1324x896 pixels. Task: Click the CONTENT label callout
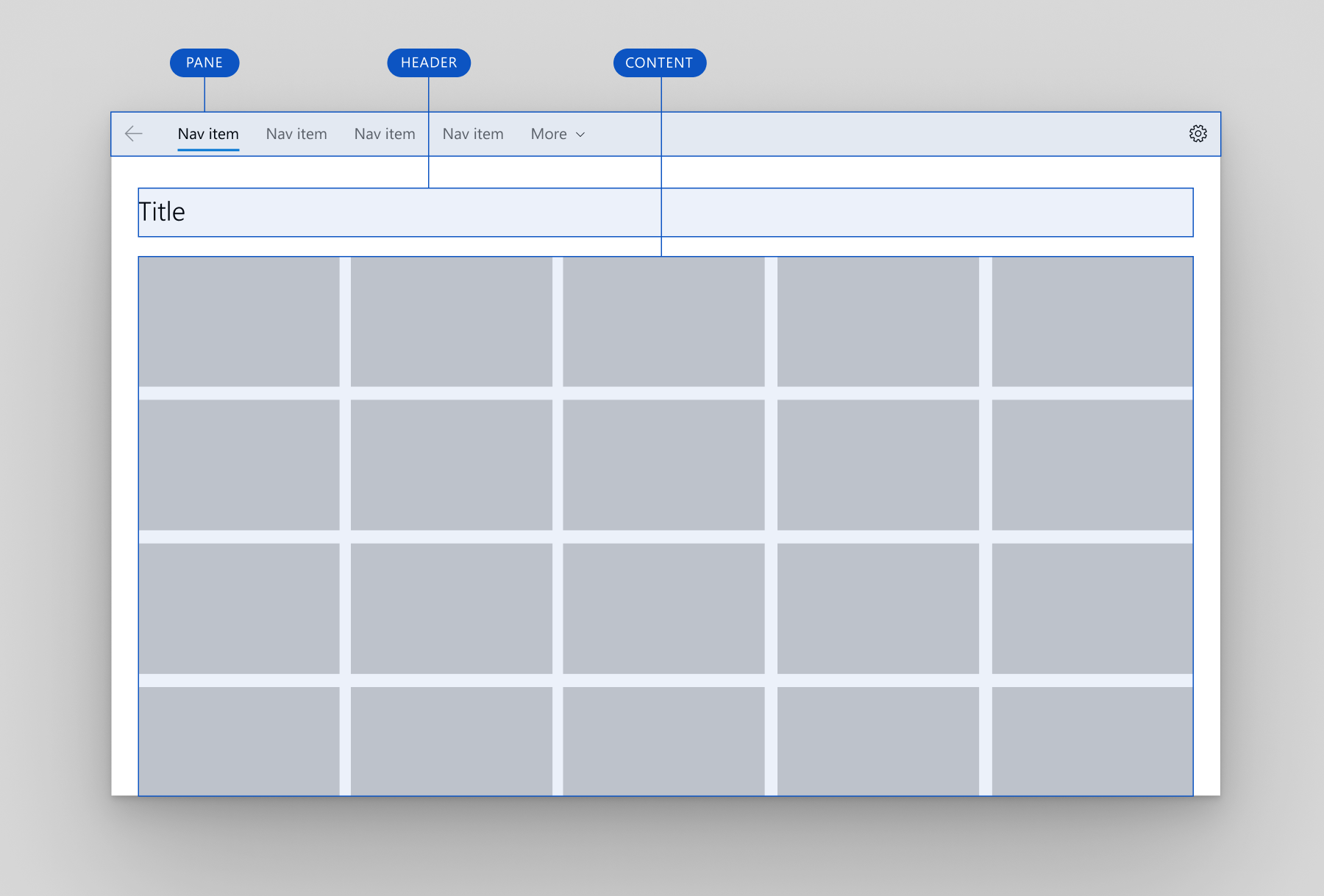[659, 63]
